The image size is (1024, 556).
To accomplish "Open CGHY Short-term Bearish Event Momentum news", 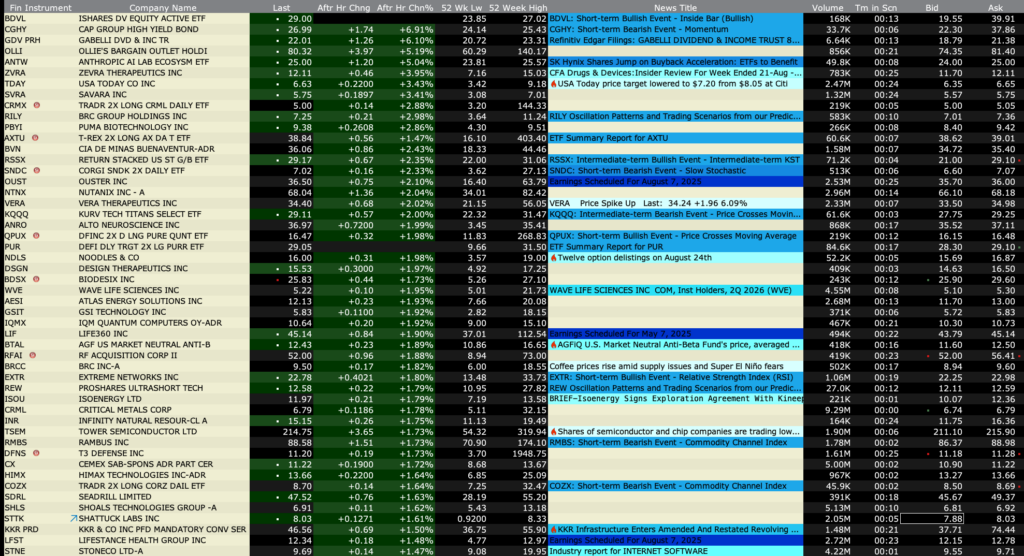I will [675, 29].
